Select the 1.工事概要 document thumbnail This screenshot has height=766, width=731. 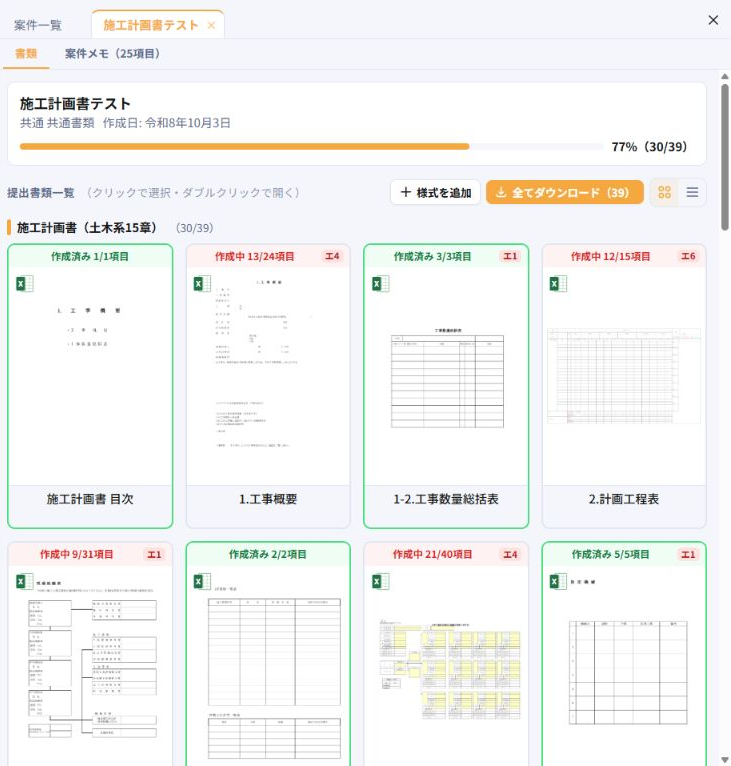click(268, 376)
